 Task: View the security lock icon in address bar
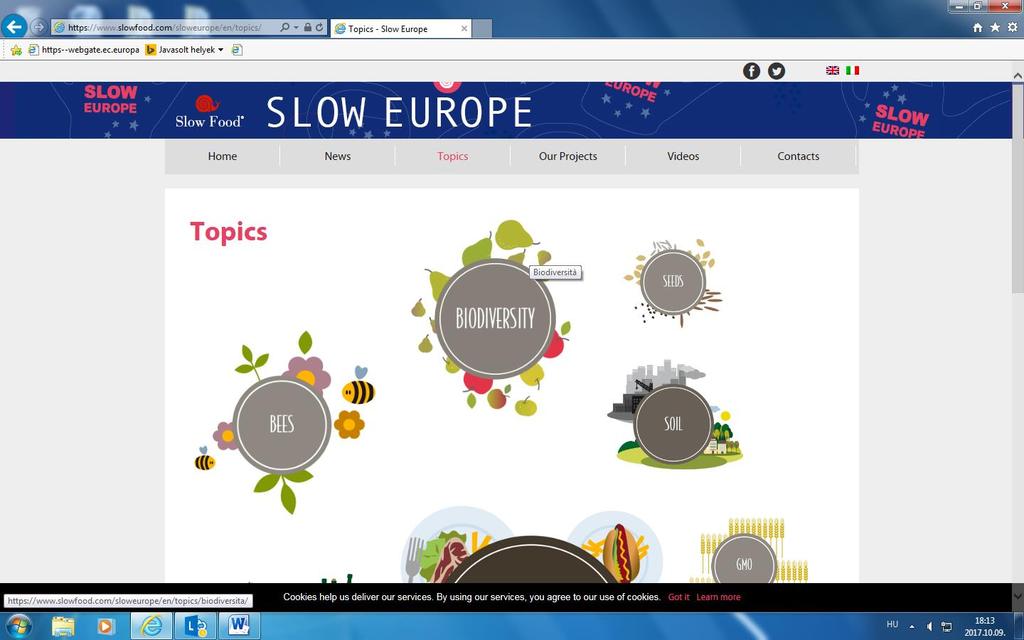click(308, 27)
